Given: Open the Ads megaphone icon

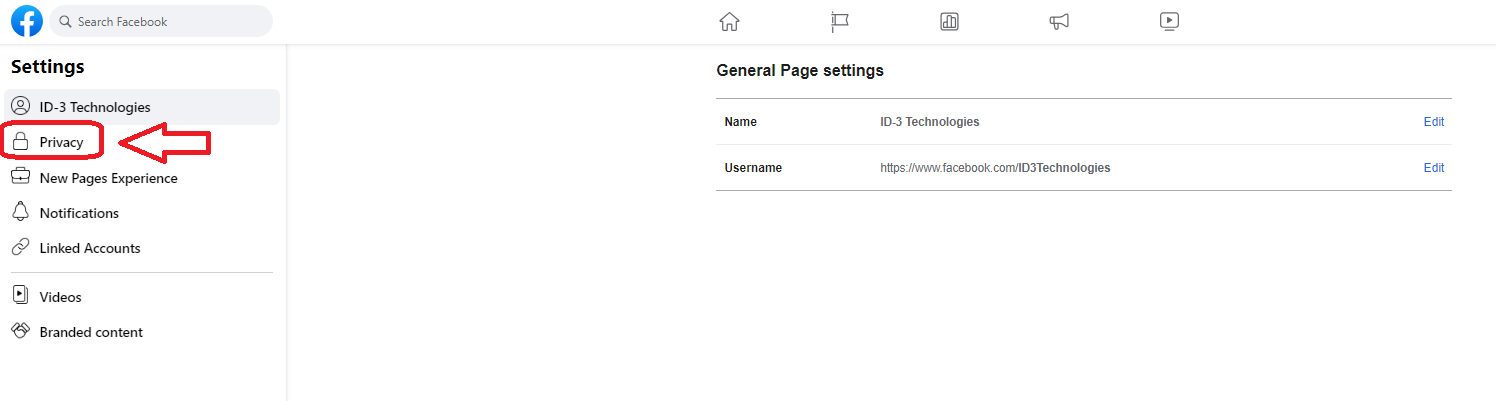Looking at the screenshot, I should pos(1060,21).
